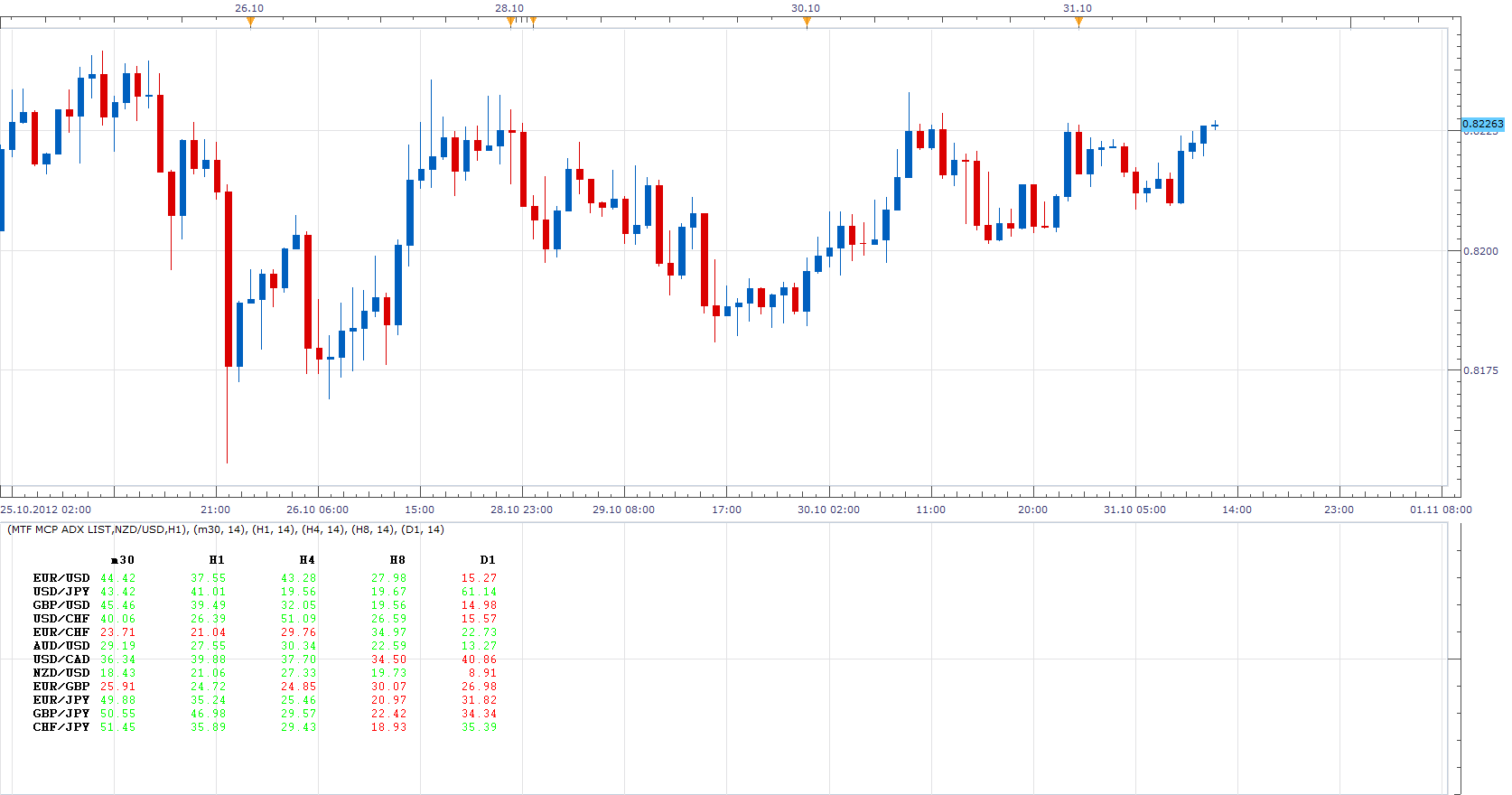Click the EUR/USD row label
Viewport: 1512px width, 795px height.
tap(61, 578)
